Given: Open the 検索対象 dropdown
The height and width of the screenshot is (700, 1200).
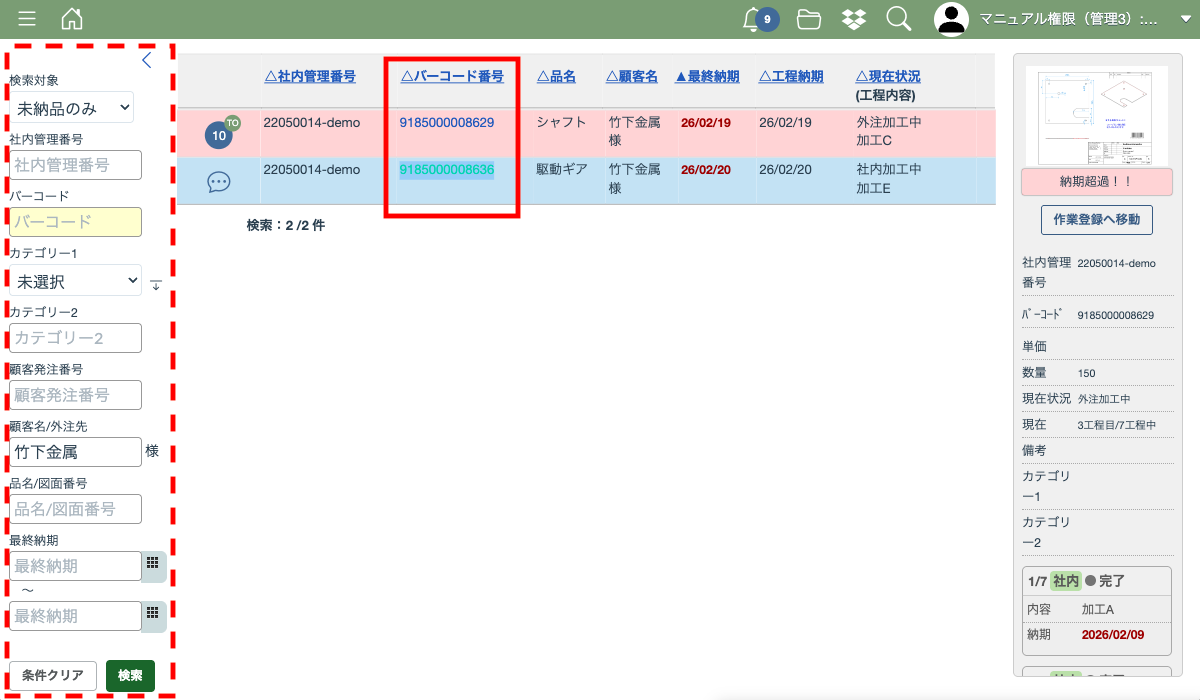Looking at the screenshot, I should [71, 107].
